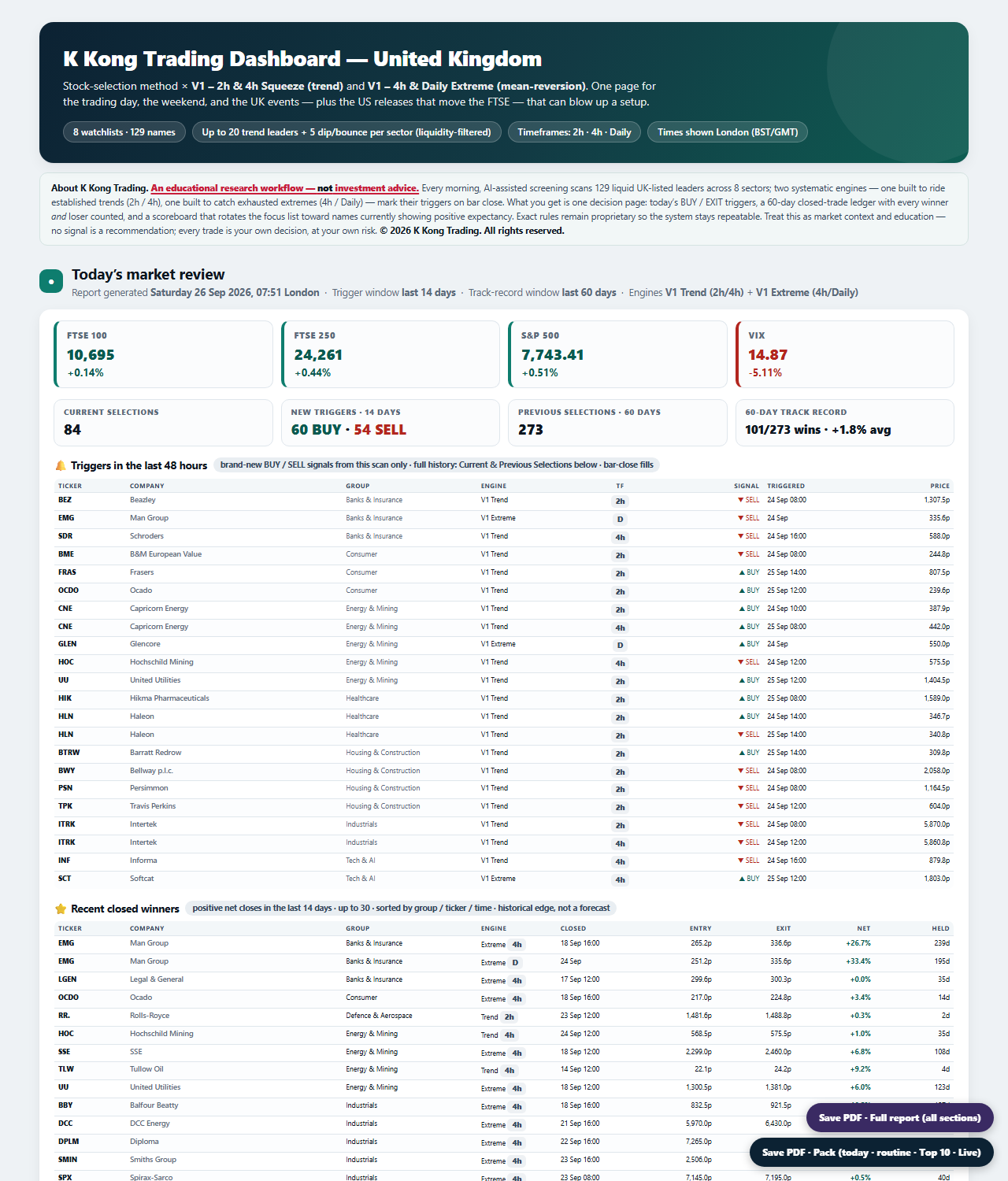Click the Current Selections card showing 84
The width and height of the screenshot is (1008, 1181).
[x=163, y=423]
